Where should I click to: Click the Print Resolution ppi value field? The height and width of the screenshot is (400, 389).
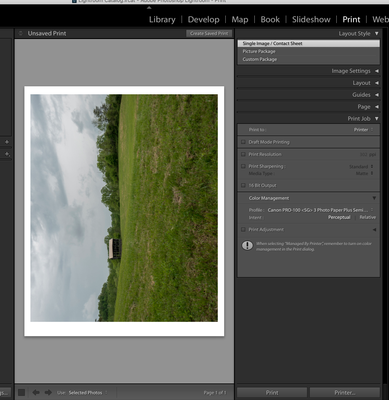click(368, 155)
